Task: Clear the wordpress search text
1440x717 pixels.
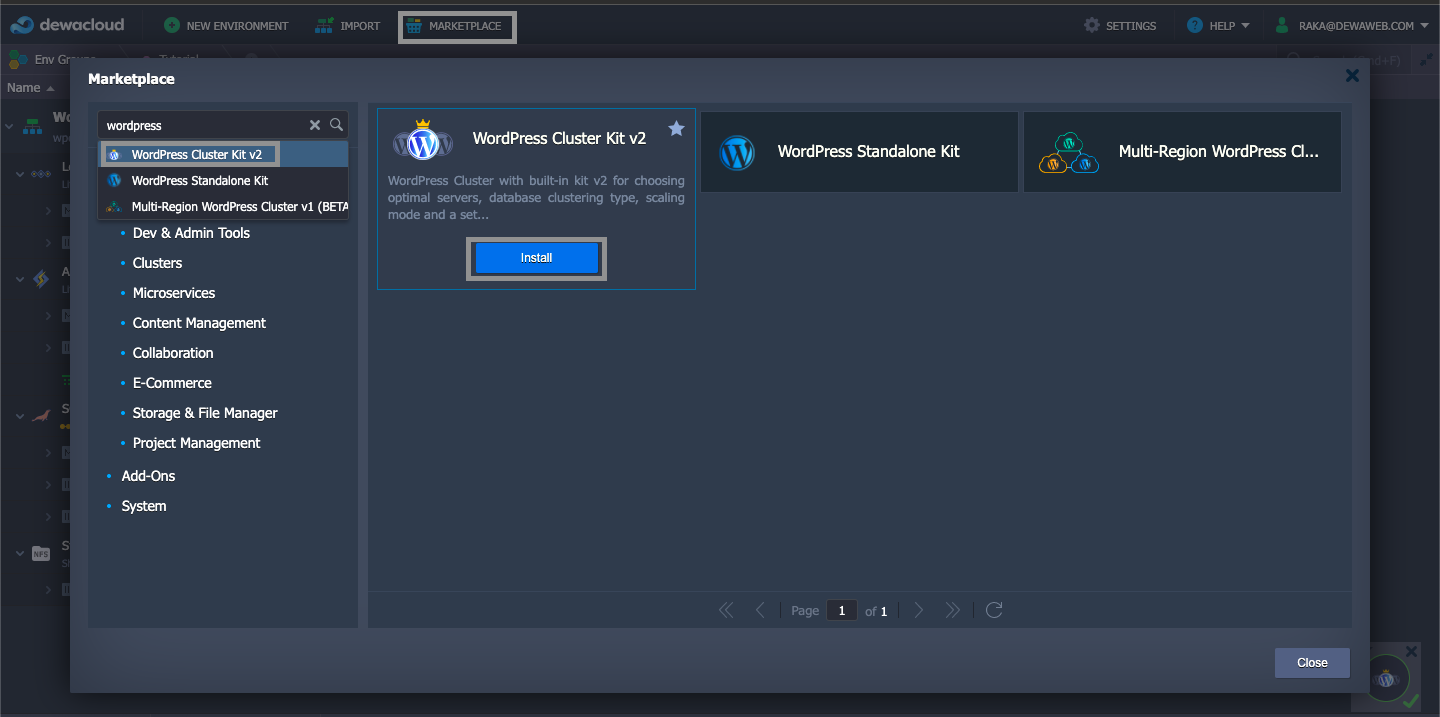Action: point(315,125)
